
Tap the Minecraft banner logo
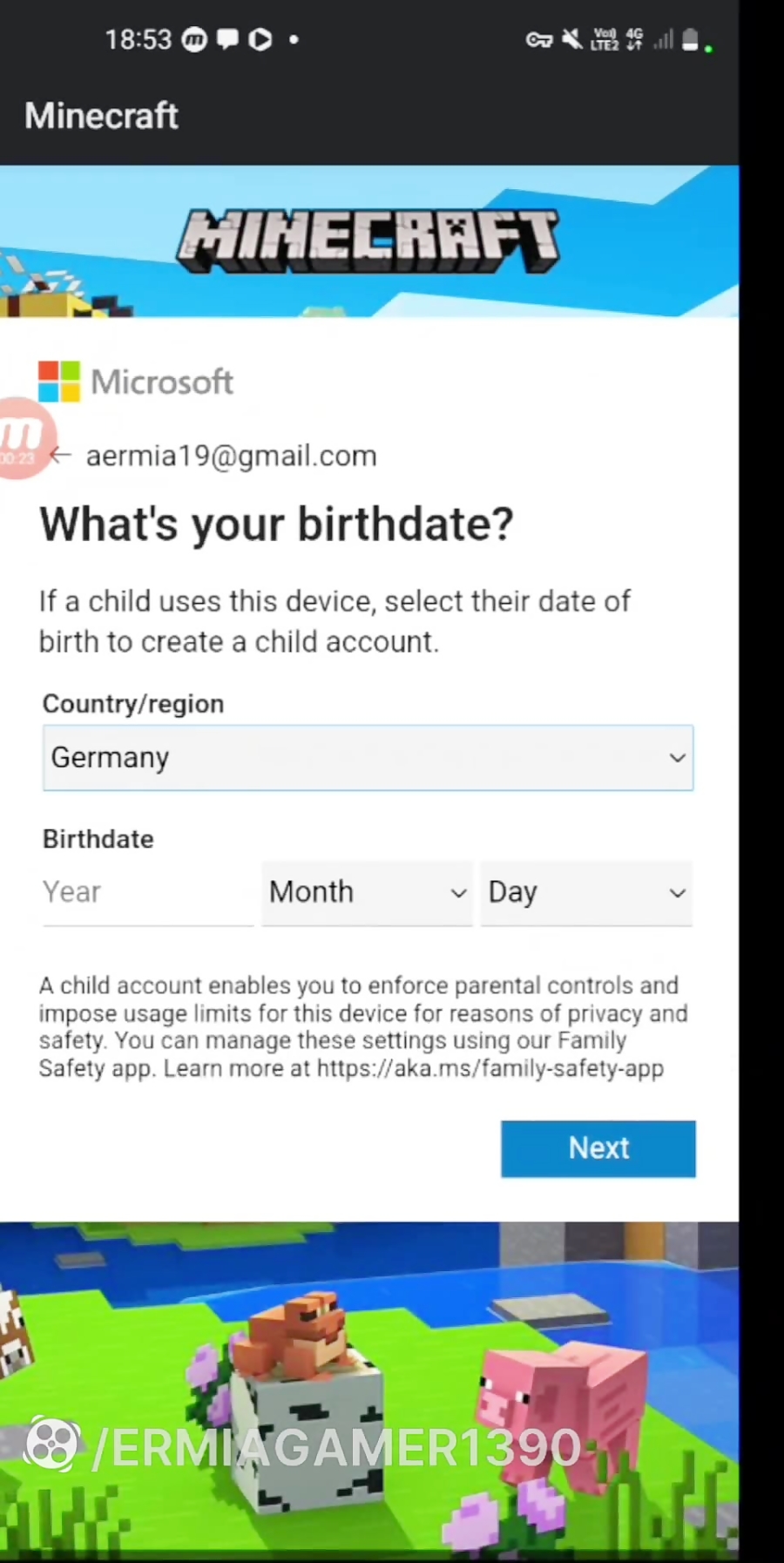[368, 240]
